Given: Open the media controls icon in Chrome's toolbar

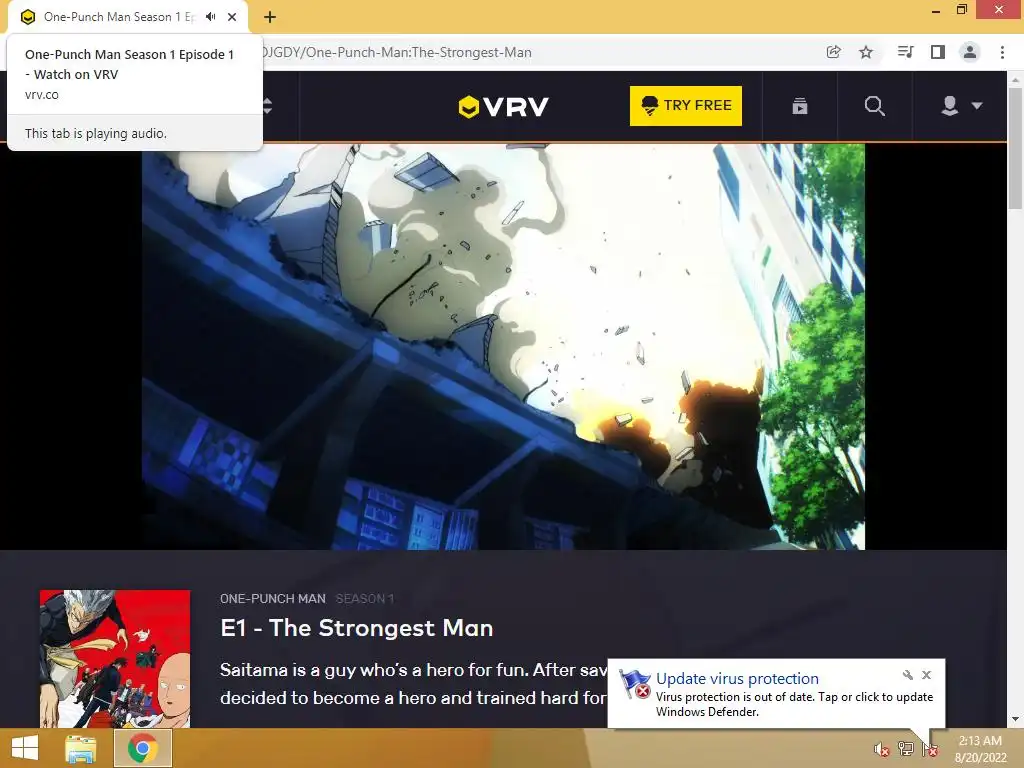Looking at the screenshot, I should 905,52.
